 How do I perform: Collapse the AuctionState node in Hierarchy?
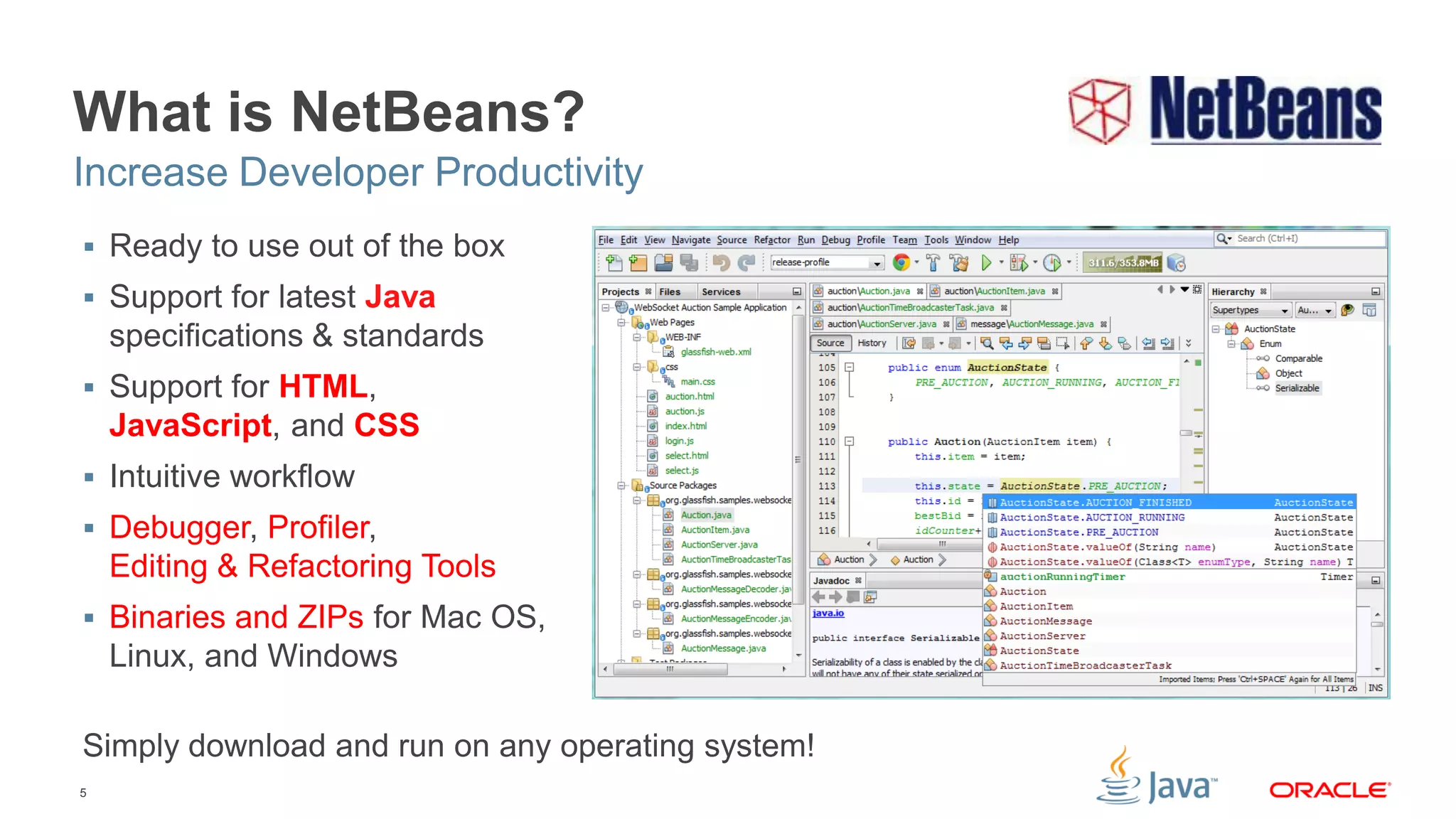pos(1216,329)
